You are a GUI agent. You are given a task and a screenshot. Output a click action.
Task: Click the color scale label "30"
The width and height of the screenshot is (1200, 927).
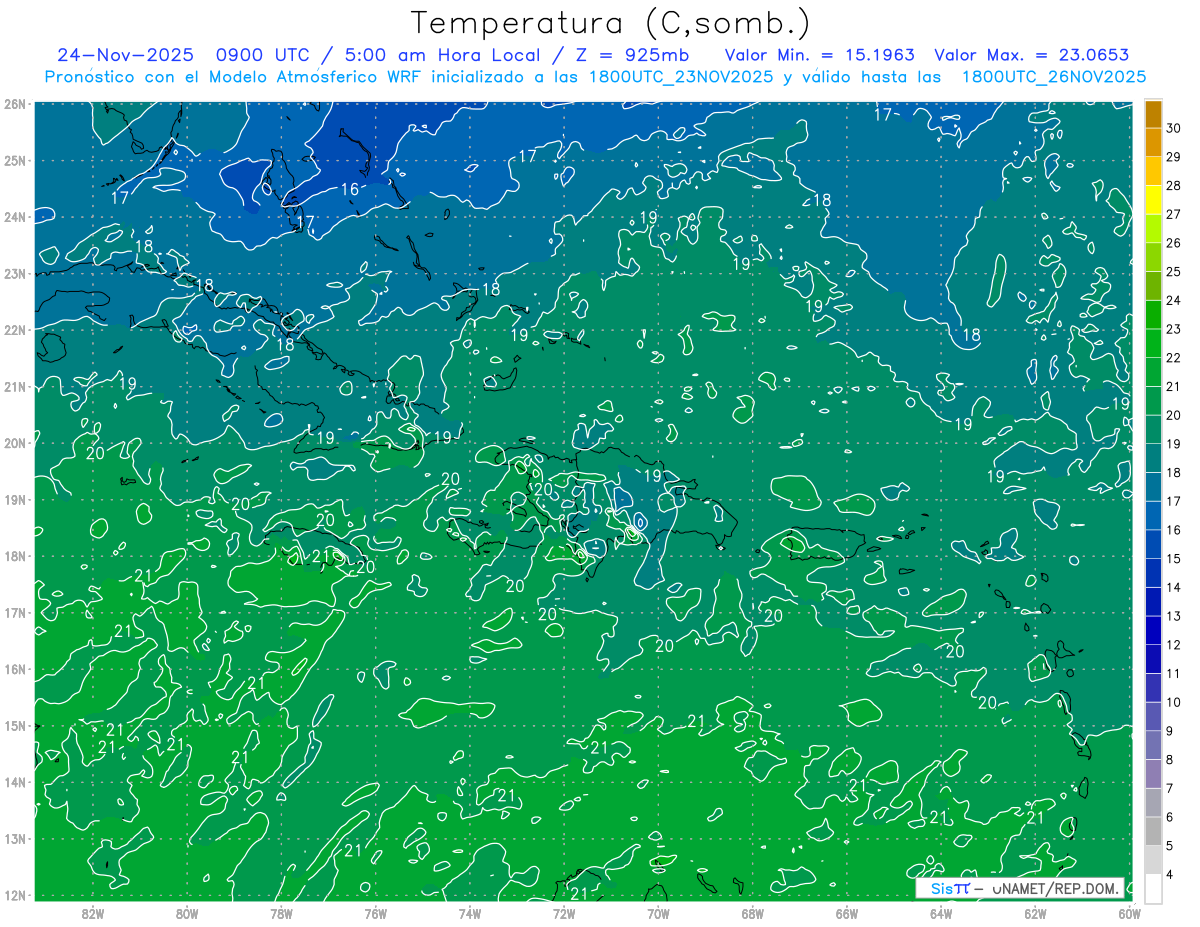[1173, 128]
